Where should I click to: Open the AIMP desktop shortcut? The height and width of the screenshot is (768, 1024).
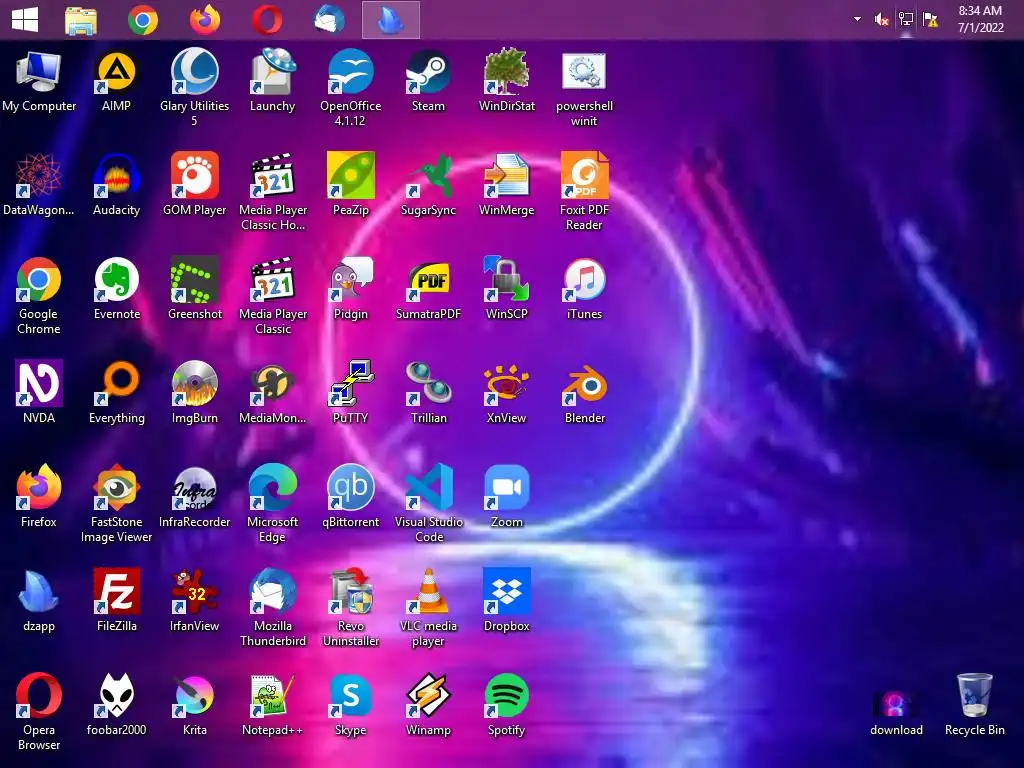pyautogui.click(x=116, y=72)
